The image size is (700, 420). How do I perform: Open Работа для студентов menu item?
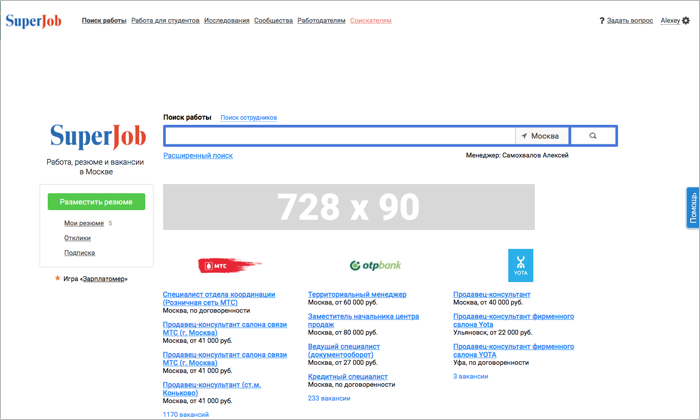165,20
